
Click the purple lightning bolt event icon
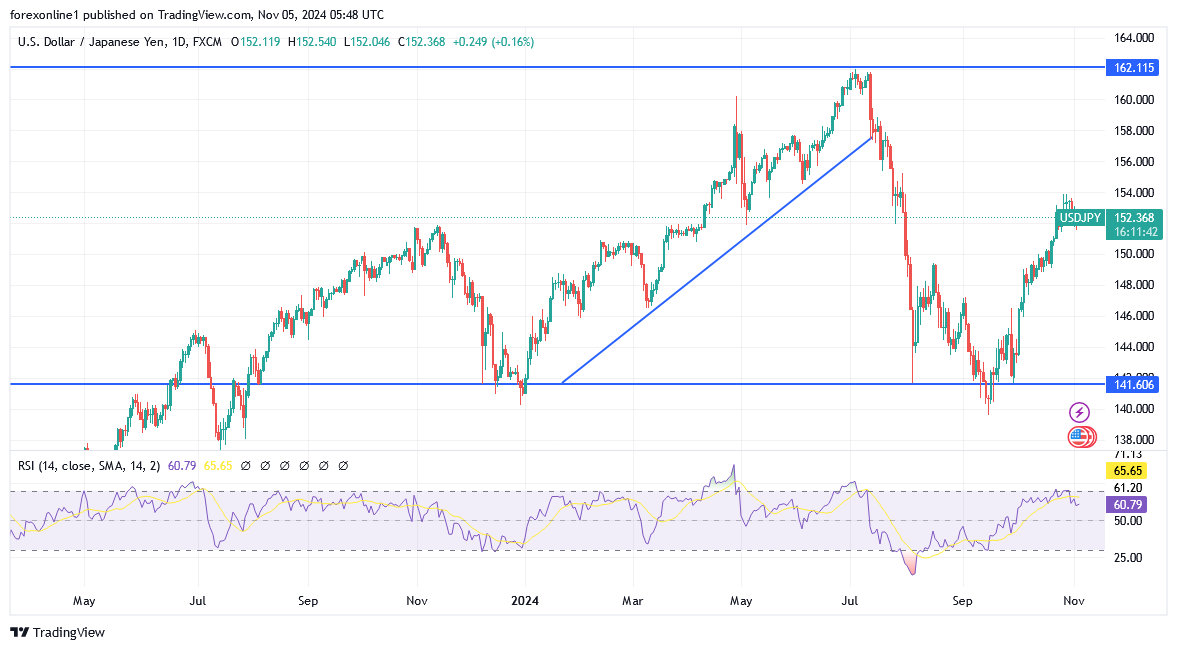tap(1079, 412)
